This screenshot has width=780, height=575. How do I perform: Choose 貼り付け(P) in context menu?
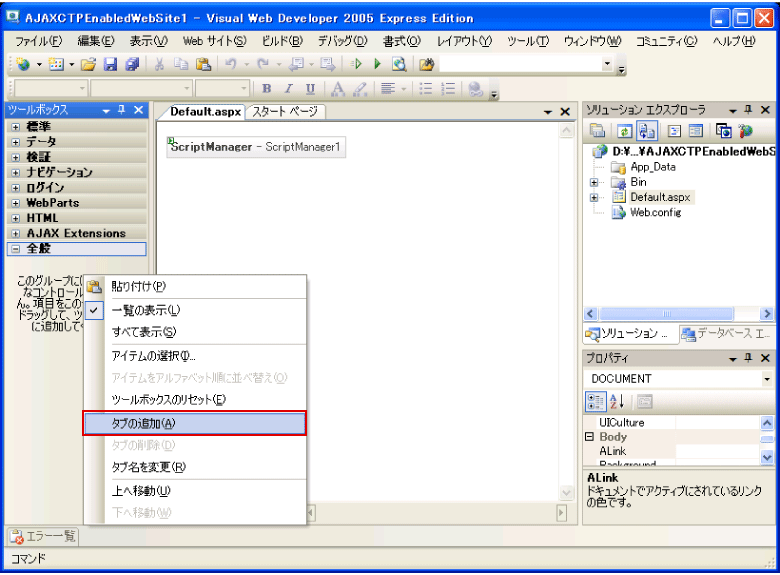tap(194, 287)
